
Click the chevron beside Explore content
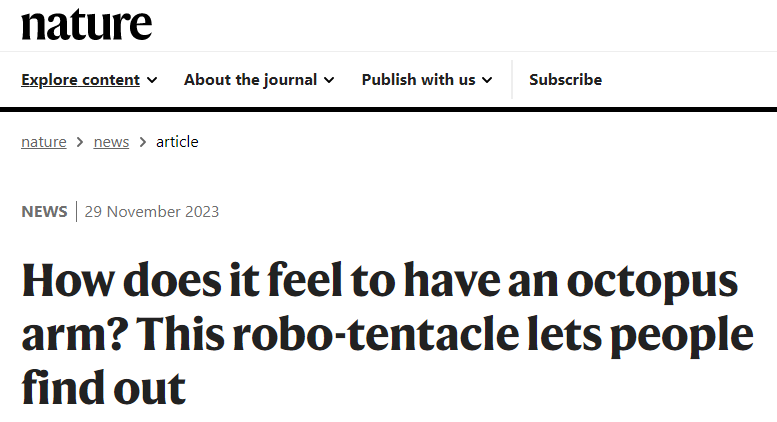tap(152, 80)
